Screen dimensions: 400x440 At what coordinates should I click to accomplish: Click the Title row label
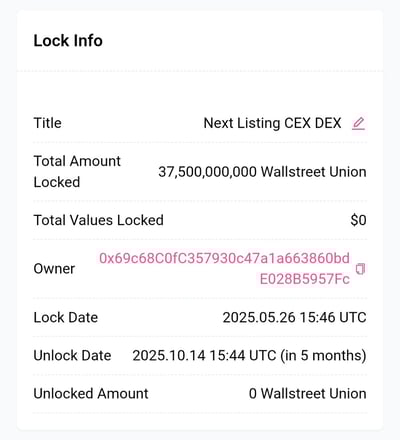pos(47,123)
